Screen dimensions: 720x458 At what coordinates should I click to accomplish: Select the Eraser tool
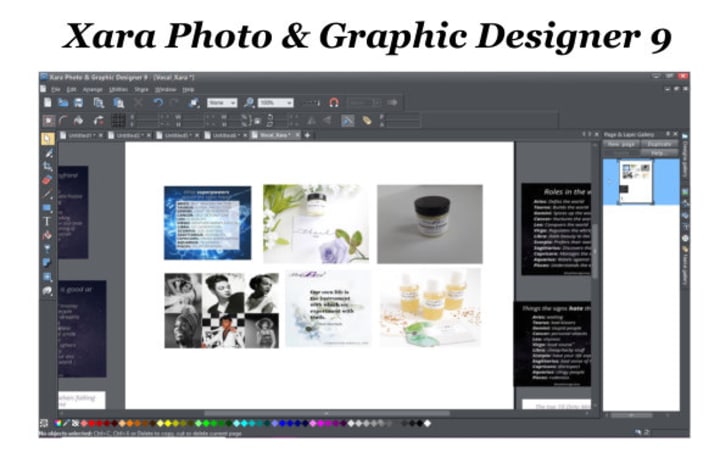(x=48, y=180)
